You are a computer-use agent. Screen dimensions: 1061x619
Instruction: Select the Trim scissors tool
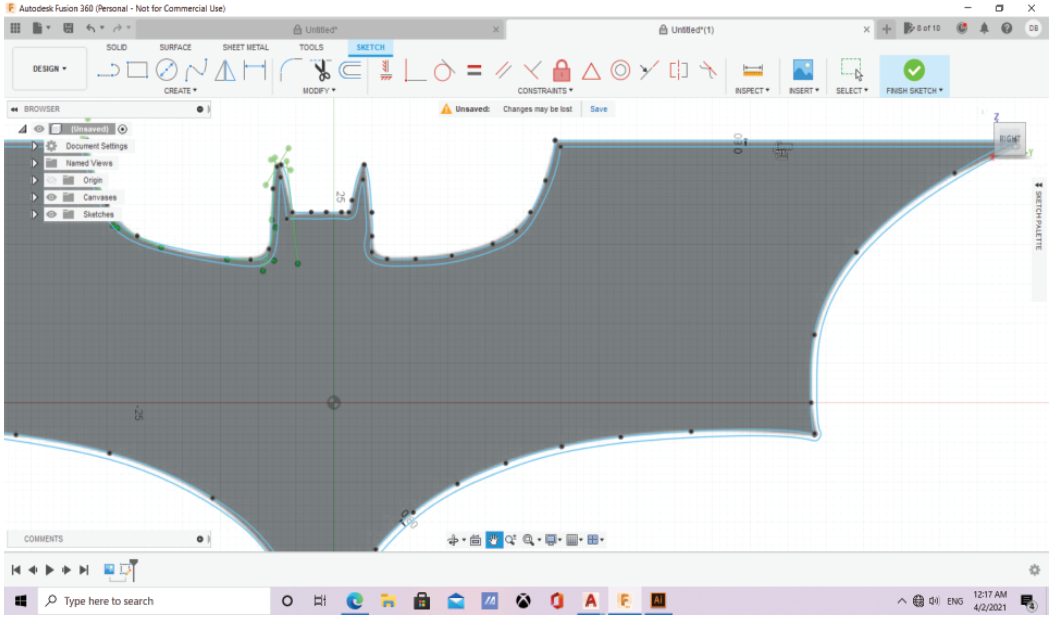pos(321,70)
